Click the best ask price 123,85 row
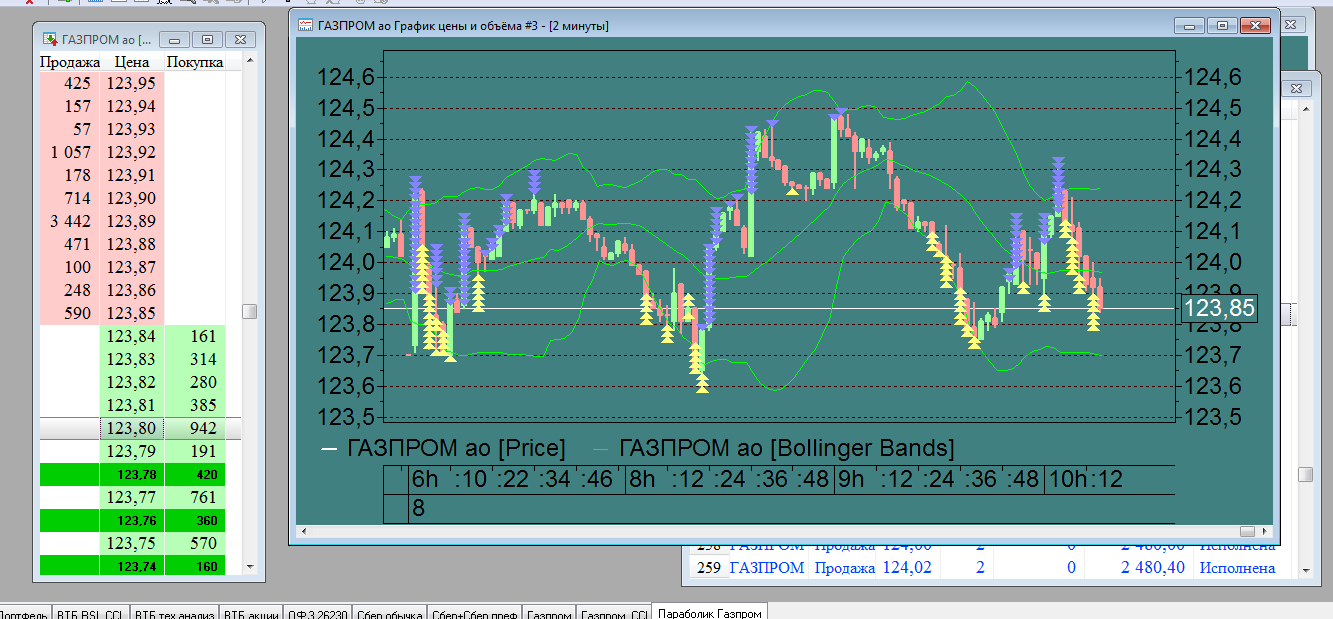The height and width of the screenshot is (619, 1333). pos(131,313)
